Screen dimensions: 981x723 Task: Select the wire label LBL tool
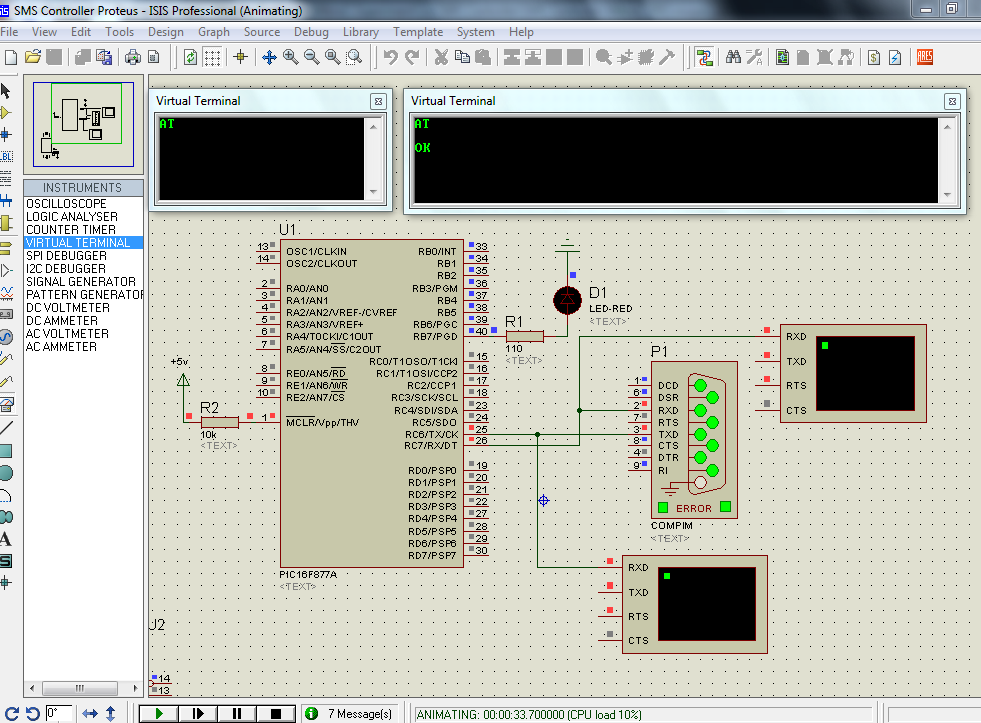[x=6, y=156]
